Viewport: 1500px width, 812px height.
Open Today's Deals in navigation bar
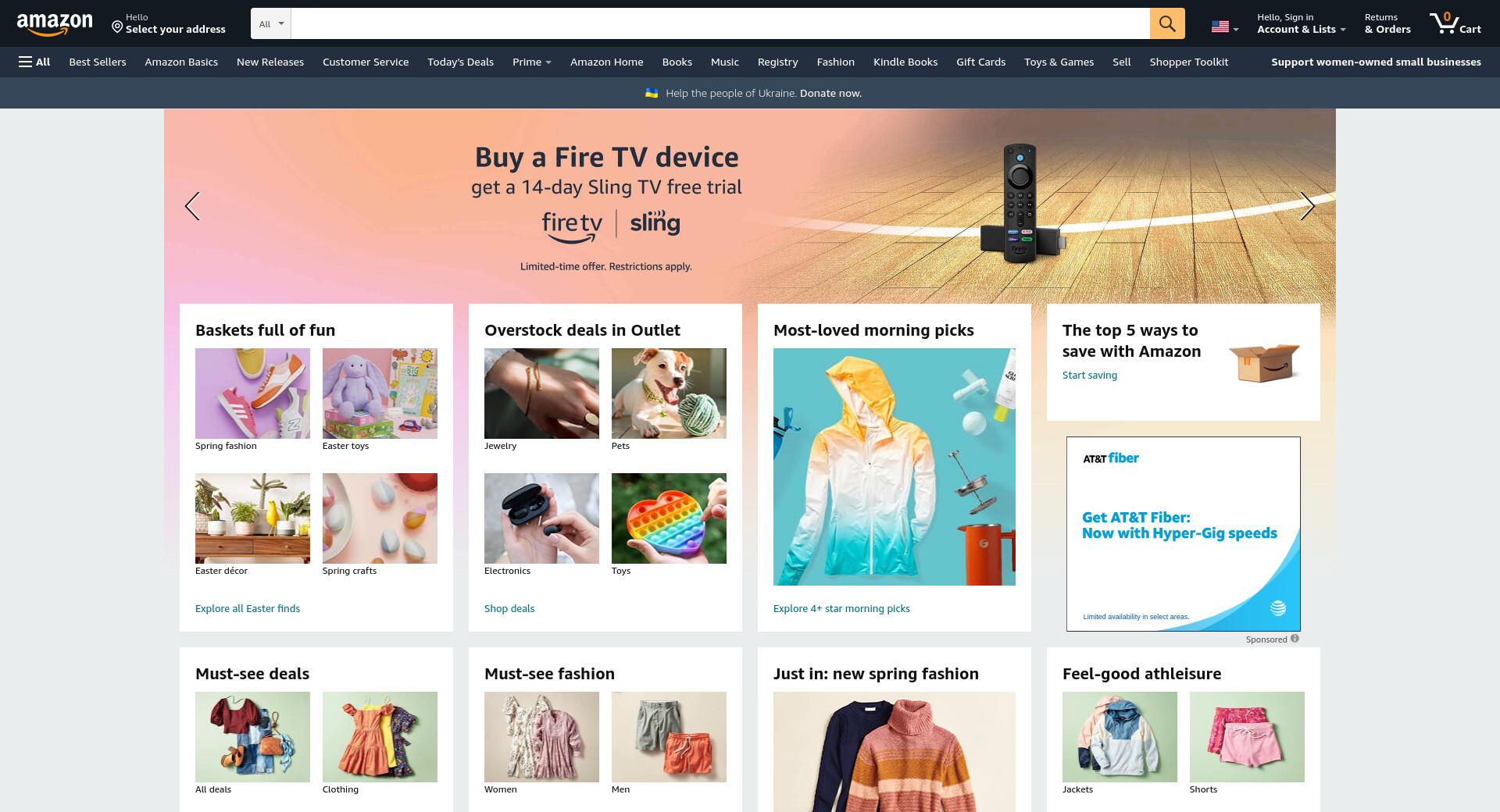click(460, 62)
